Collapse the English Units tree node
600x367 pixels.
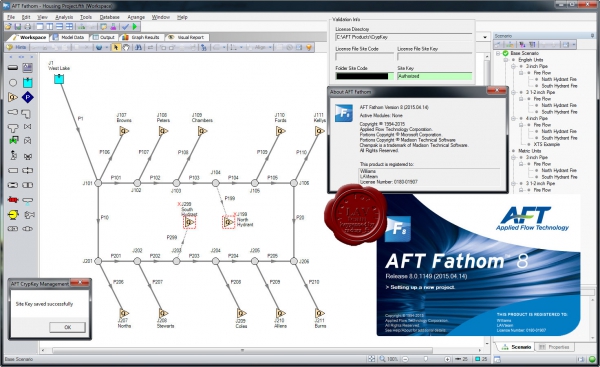(x=505, y=60)
